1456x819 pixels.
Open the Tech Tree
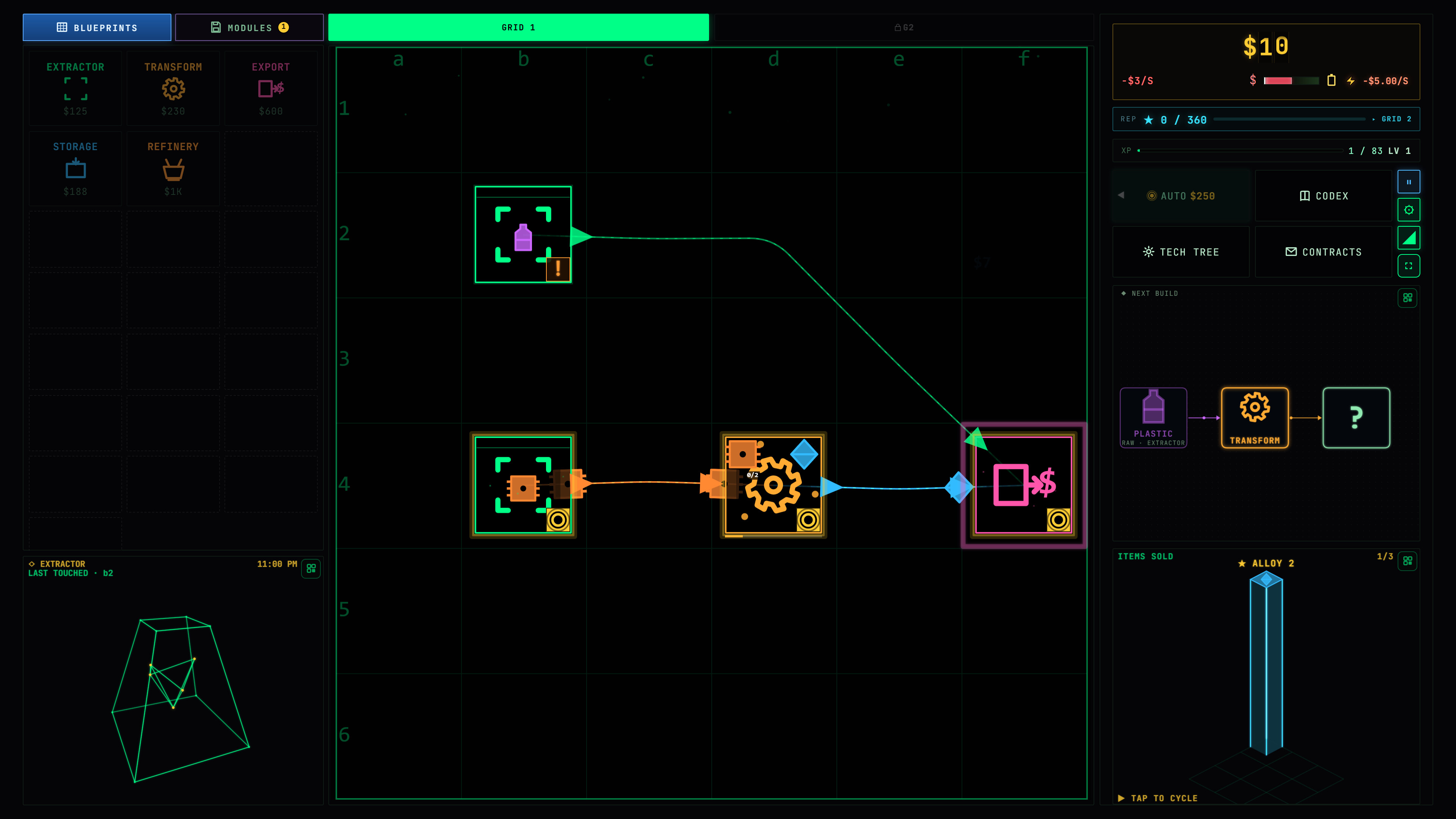point(1181,252)
